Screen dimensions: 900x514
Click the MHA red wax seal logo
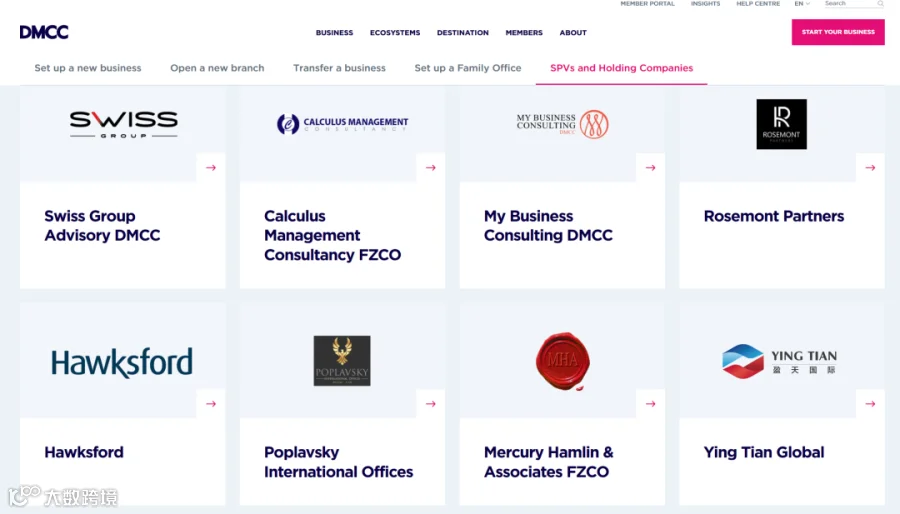562,361
